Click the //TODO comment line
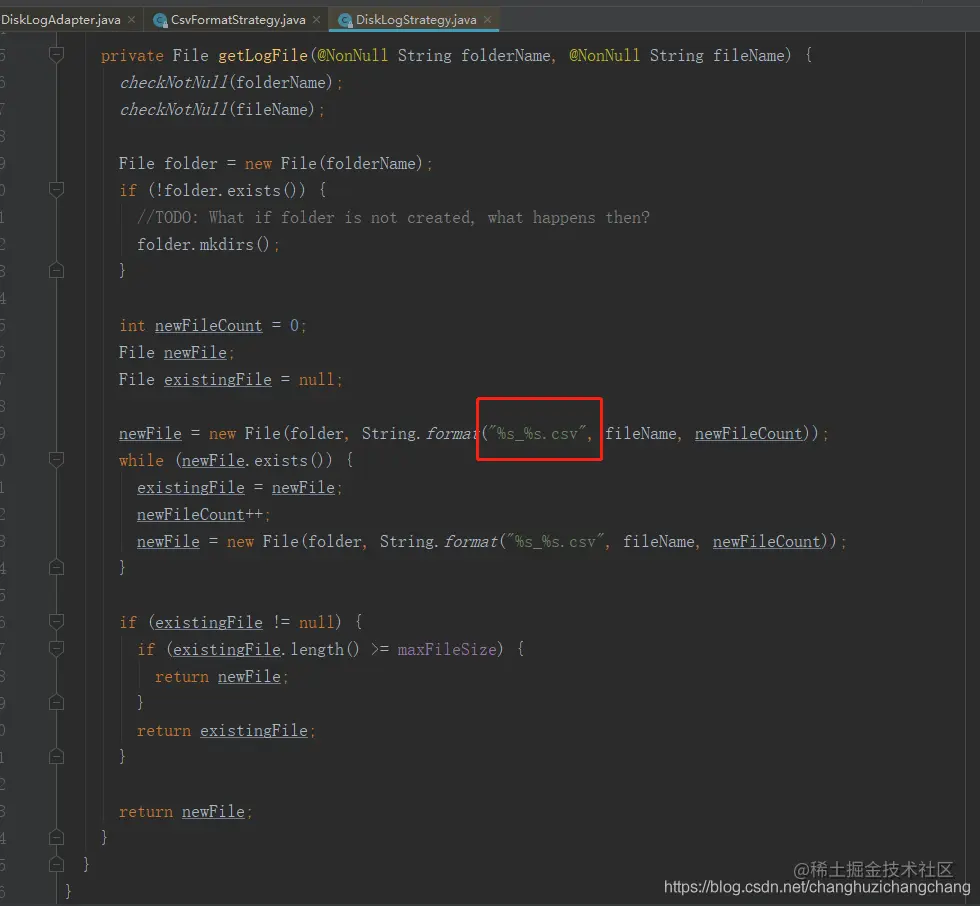The width and height of the screenshot is (980, 906). click(394, 217)
